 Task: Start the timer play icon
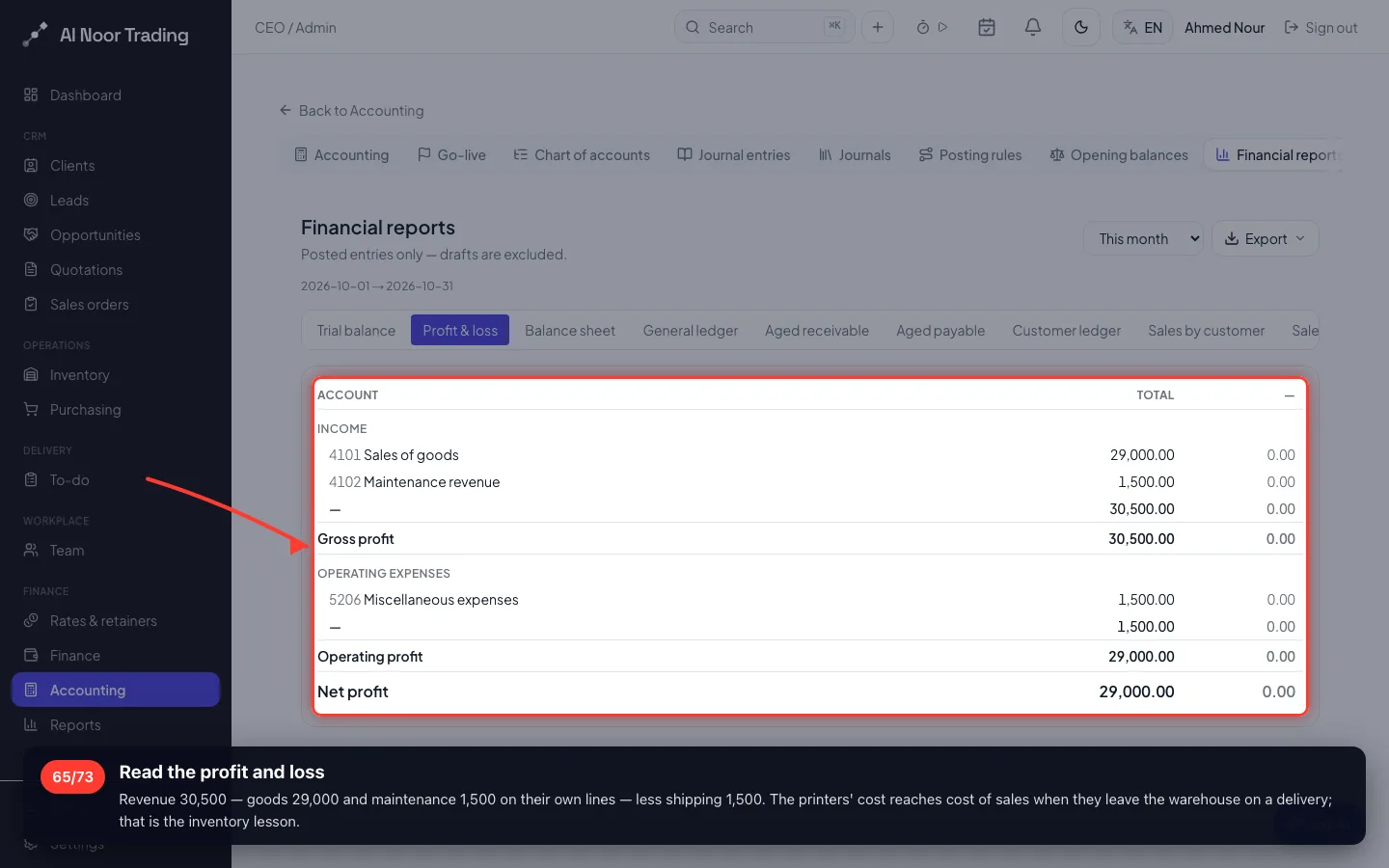[x=942, y=27]
